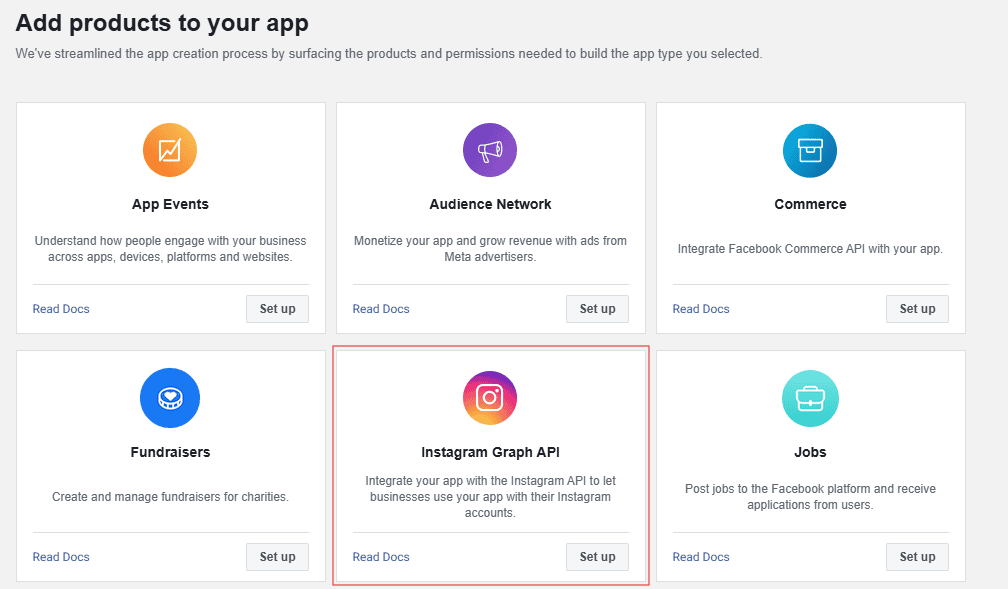This screenshot has height=589, width=1008.
Task: Click the Audience Network megaphone icon
Action: (x=490, y=151)
